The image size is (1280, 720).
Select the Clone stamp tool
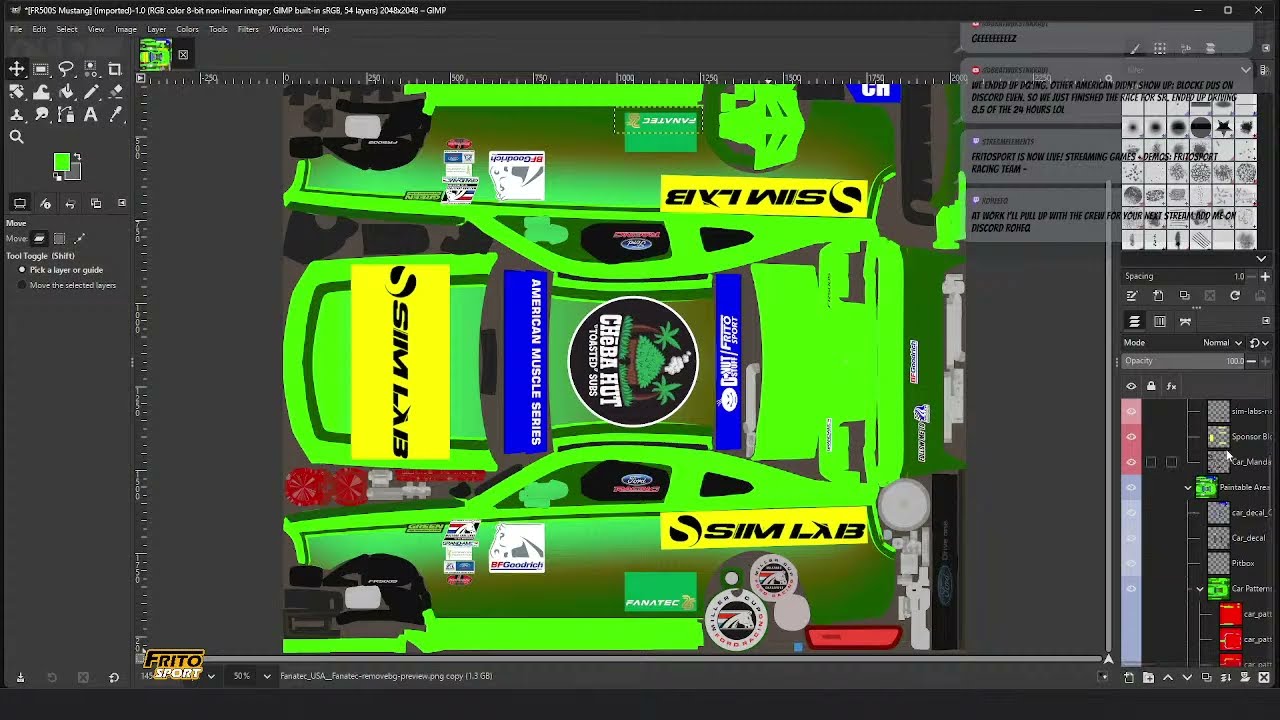(17, 115)
